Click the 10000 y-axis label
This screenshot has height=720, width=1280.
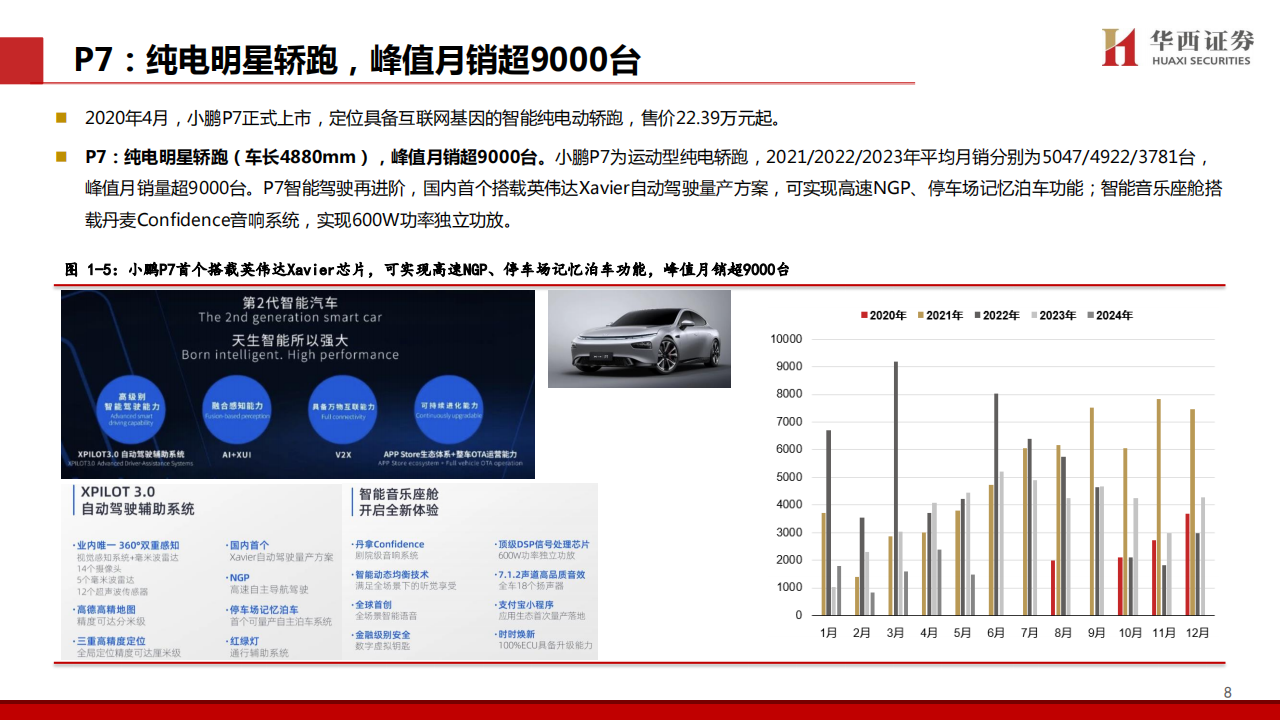787,339
